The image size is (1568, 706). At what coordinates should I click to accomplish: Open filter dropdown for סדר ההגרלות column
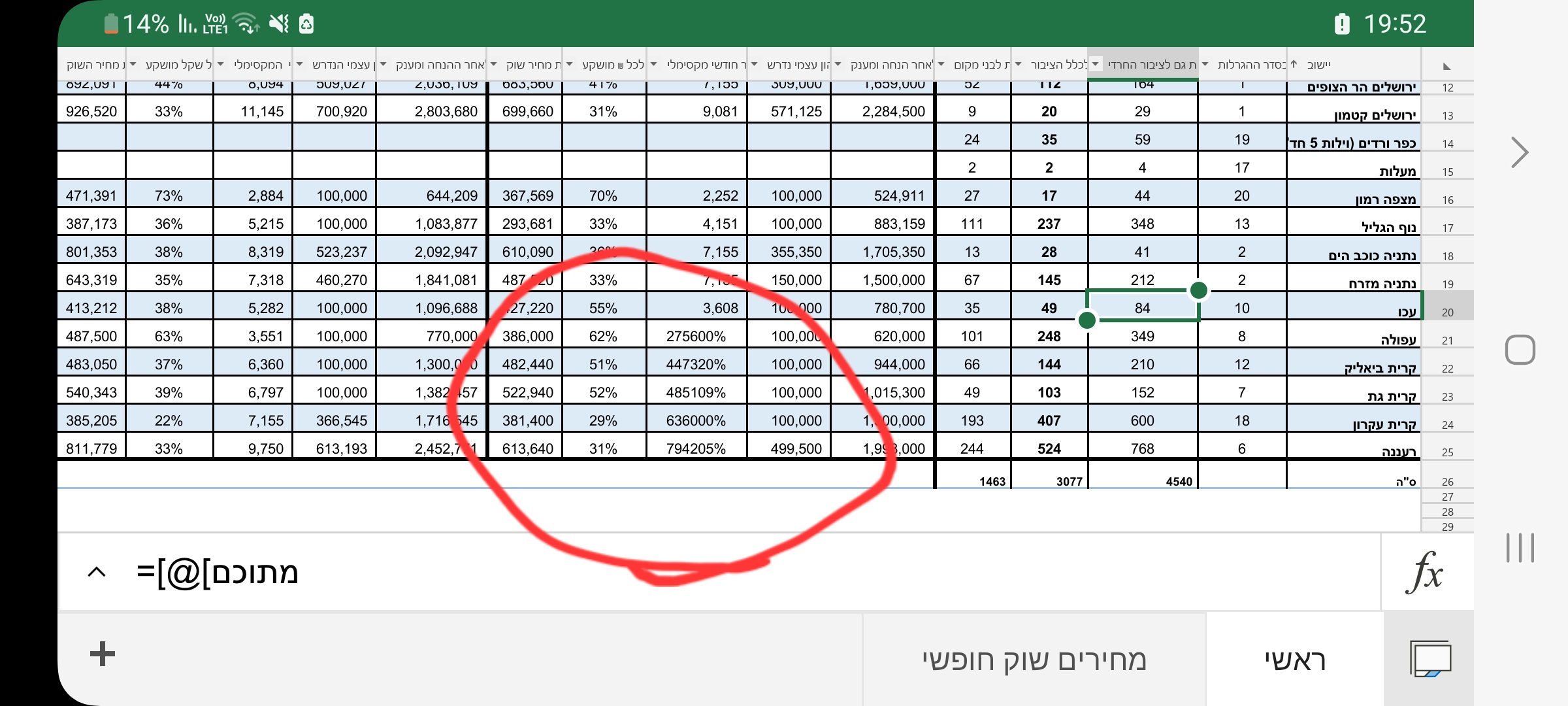(x=1205, y=64)
